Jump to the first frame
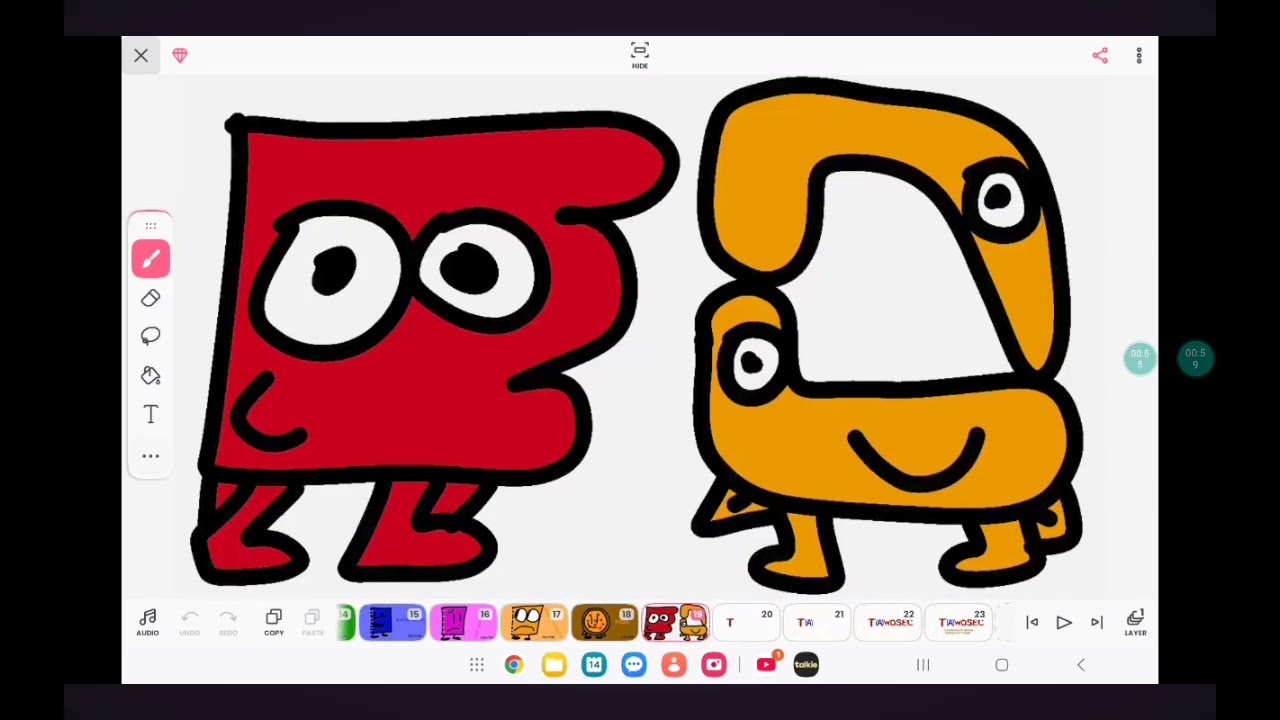 coord(1032,623)
